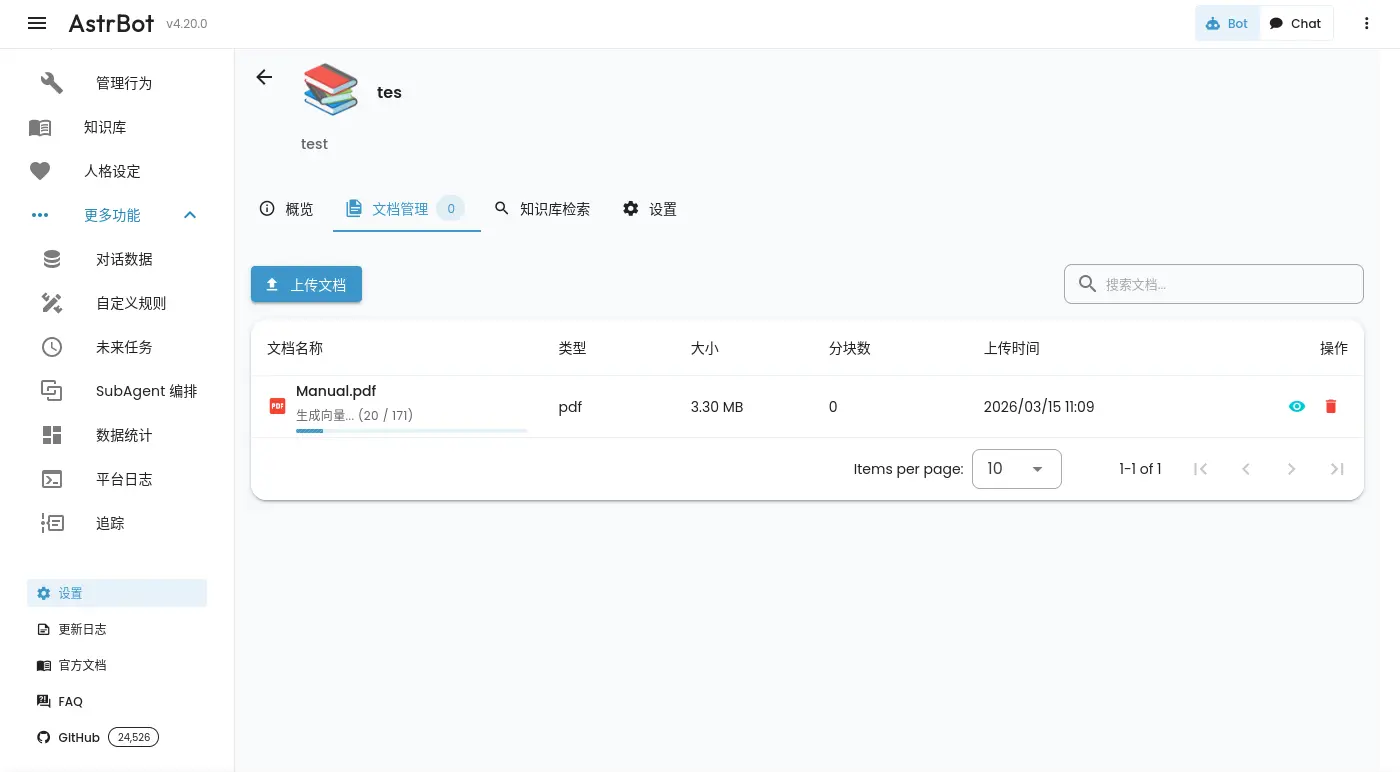Go to 数据统计 dashboard
The image size is (1400, 772).
(x=123, y=435)
